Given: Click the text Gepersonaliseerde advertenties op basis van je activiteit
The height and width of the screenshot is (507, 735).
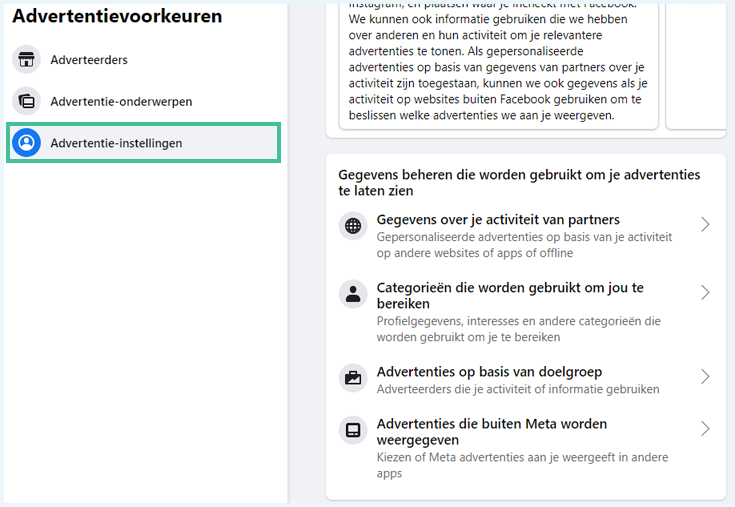Looking at the screenshot, I should click(x=524, y=245).
